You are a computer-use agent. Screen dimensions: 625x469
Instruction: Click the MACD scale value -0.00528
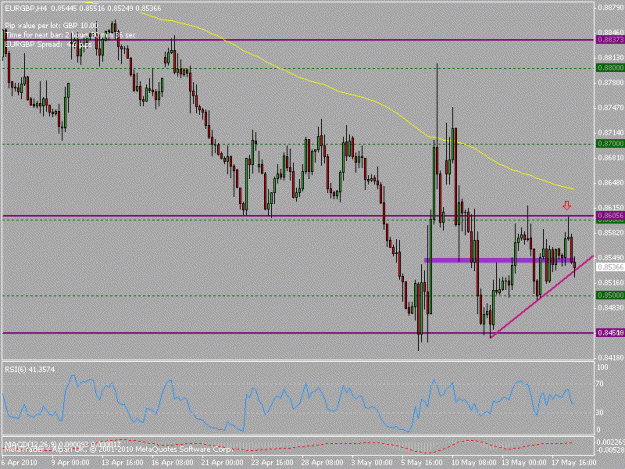coord(610,450)
